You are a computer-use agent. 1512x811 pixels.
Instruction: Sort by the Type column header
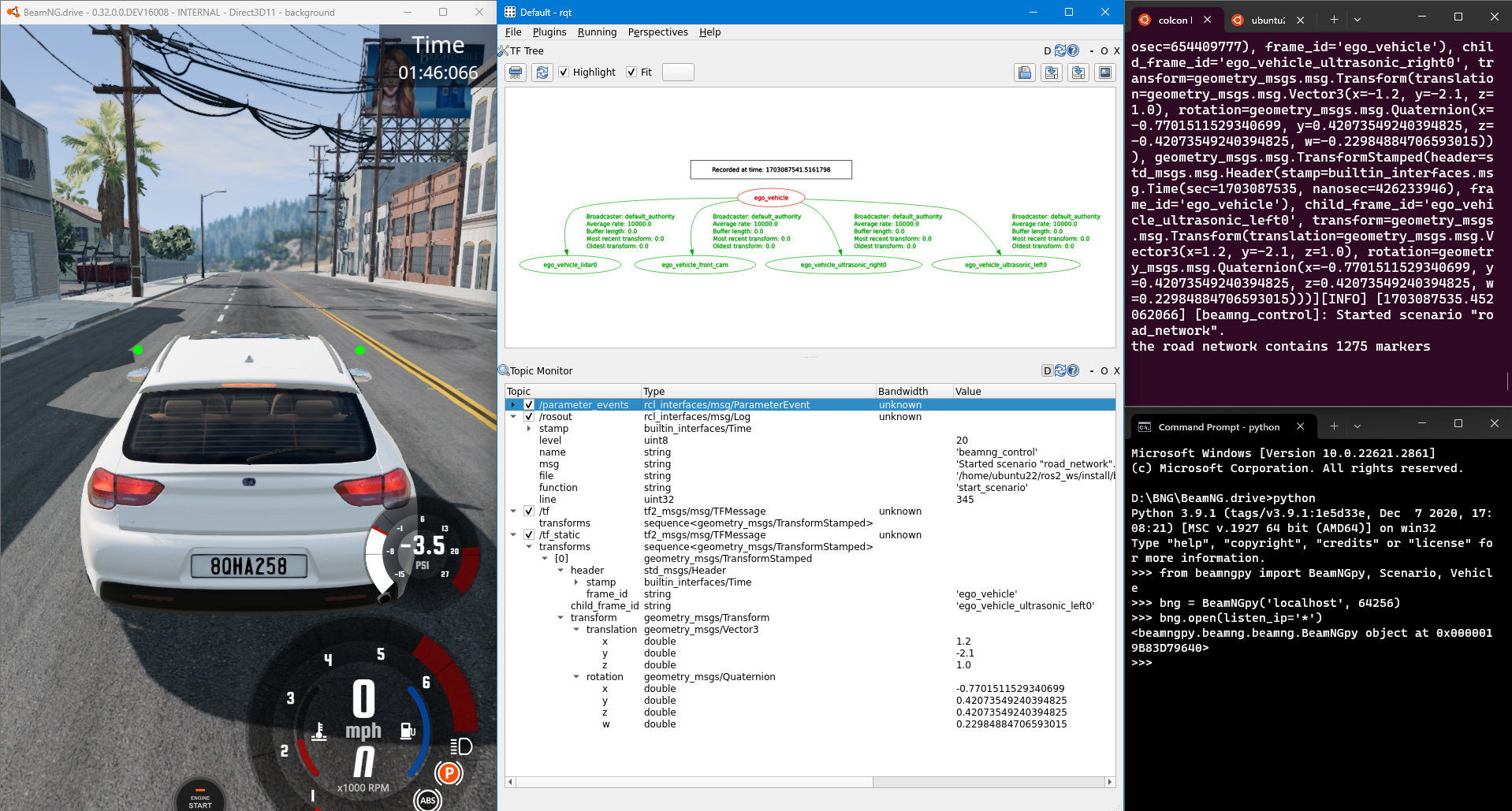click(758, 392)
